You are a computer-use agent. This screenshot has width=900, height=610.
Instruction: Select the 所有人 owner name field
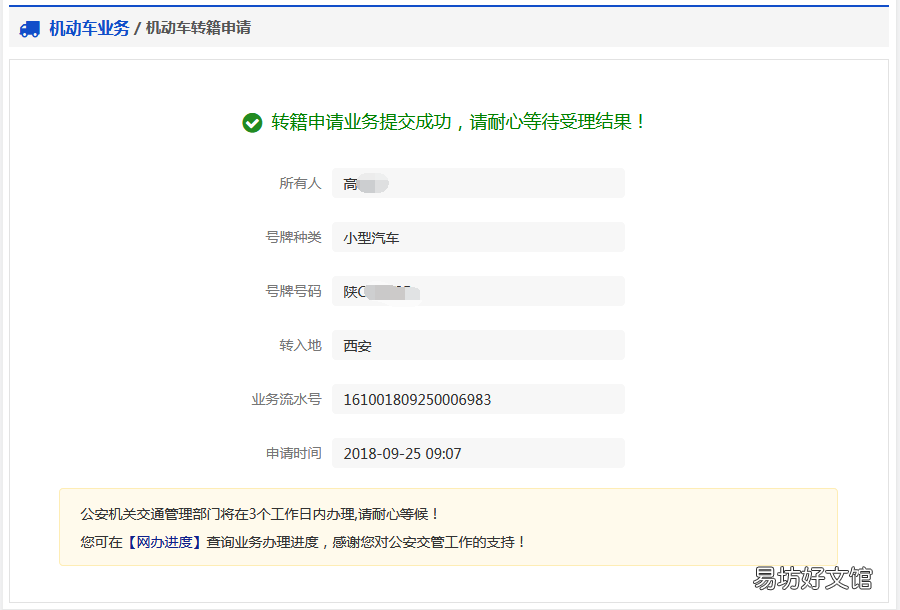(478, 183)
